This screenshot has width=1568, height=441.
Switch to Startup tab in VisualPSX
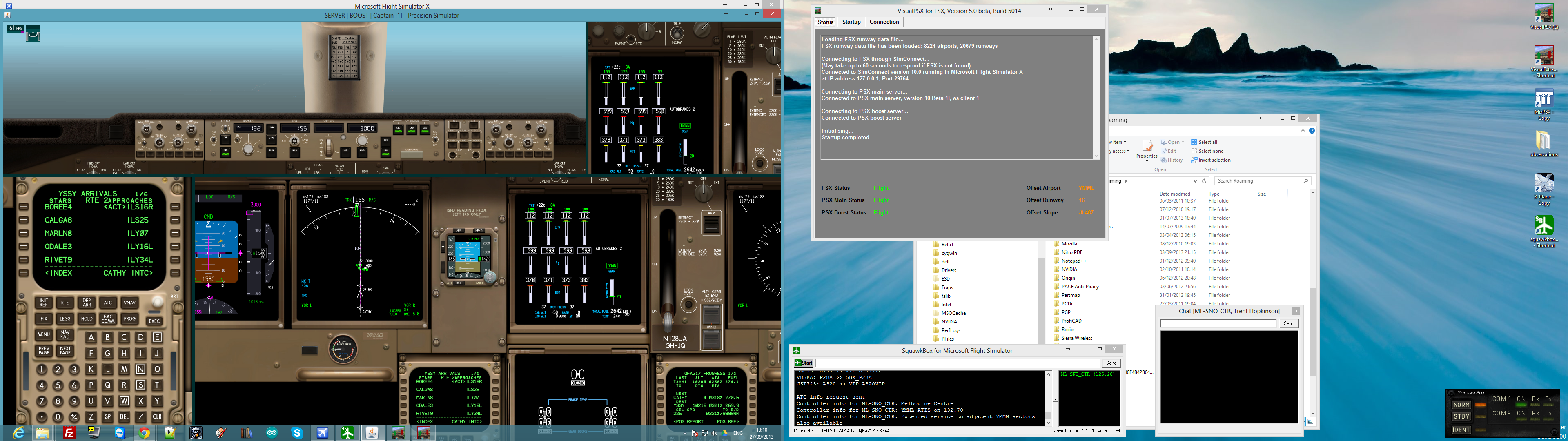coord(851,22)
